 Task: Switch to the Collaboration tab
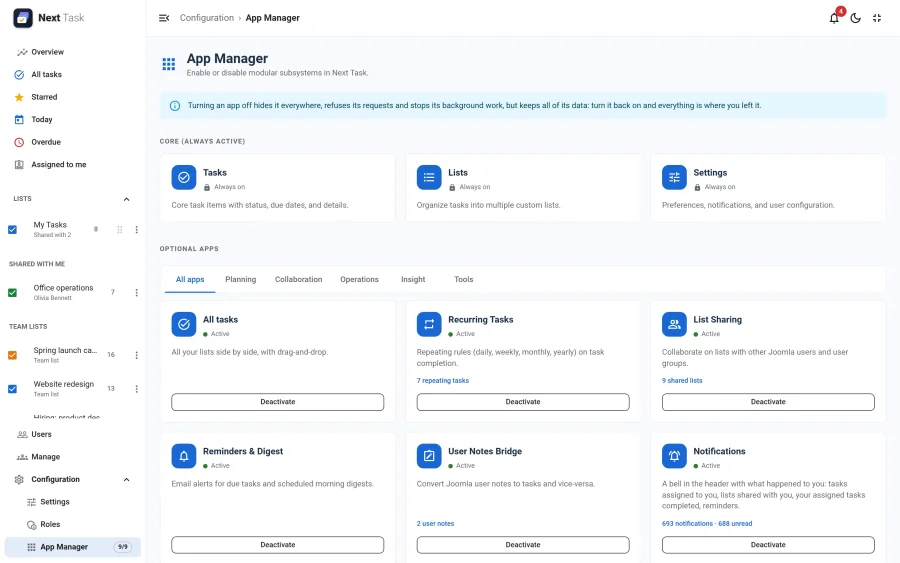click(x=298, y=279)
